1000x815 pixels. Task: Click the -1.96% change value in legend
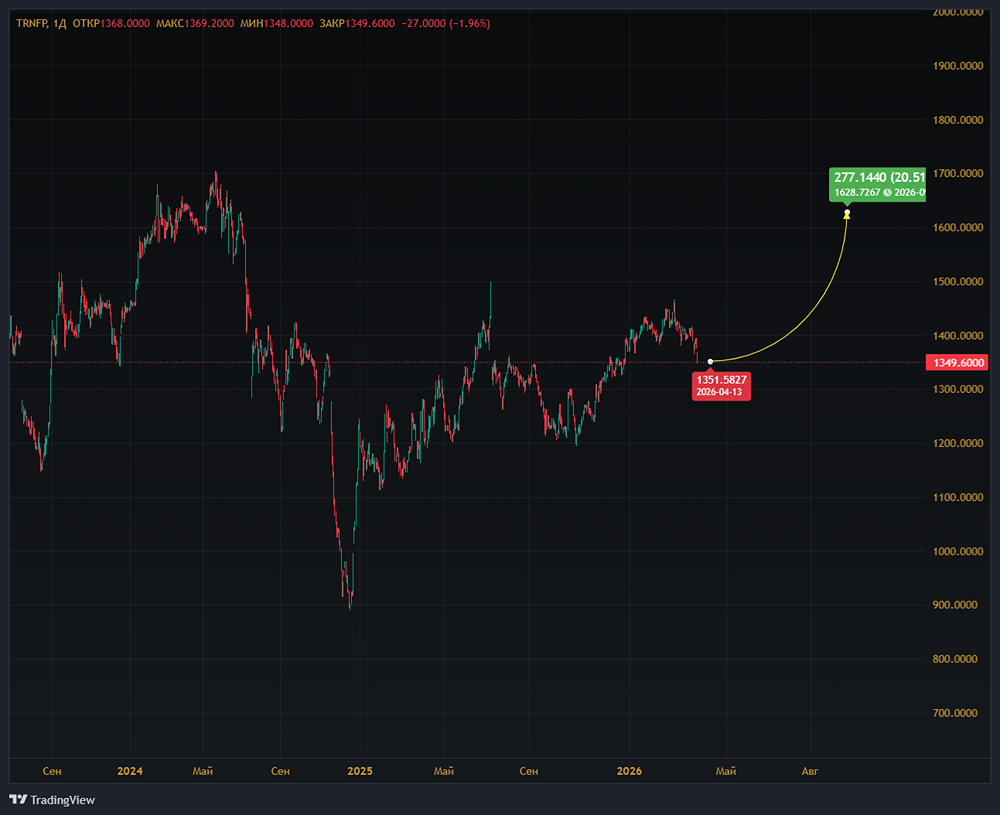coord(469,22)
